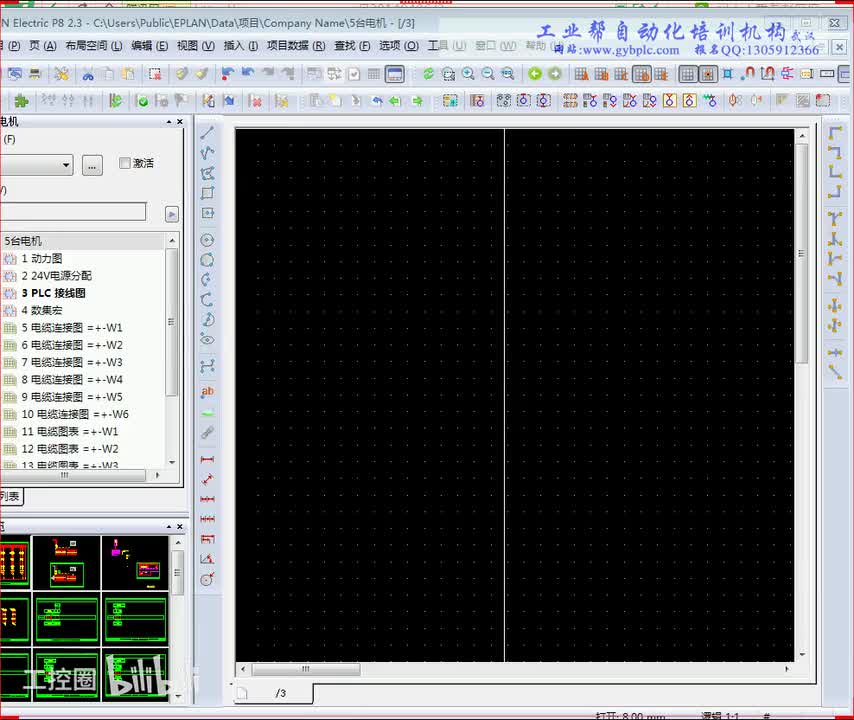This screenshot has height=720, width=854.
Task: Open the 插入 (I) menu
Action: (x=241, y=46)
